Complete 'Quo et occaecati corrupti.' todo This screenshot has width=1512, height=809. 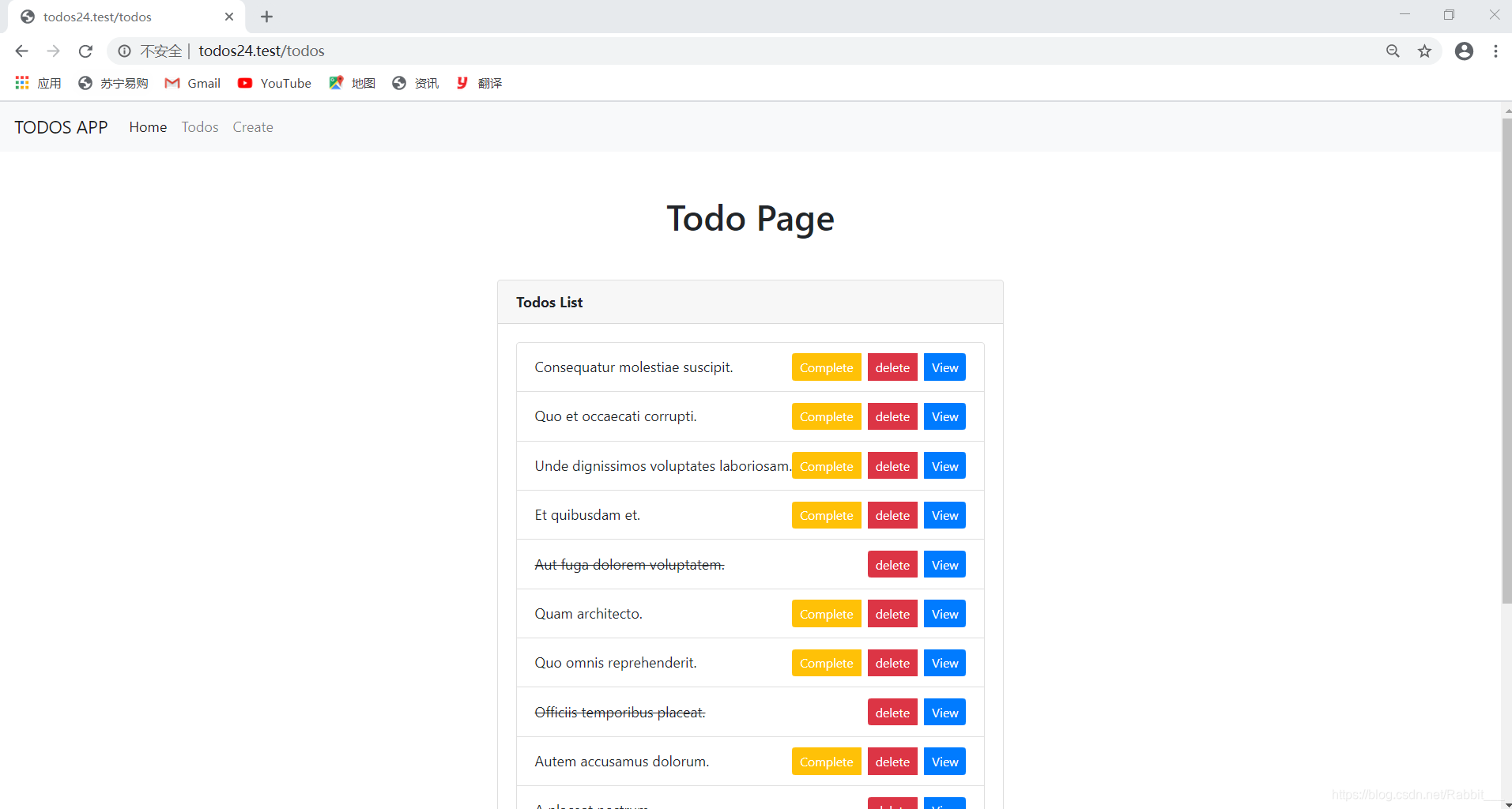point(826,416)
